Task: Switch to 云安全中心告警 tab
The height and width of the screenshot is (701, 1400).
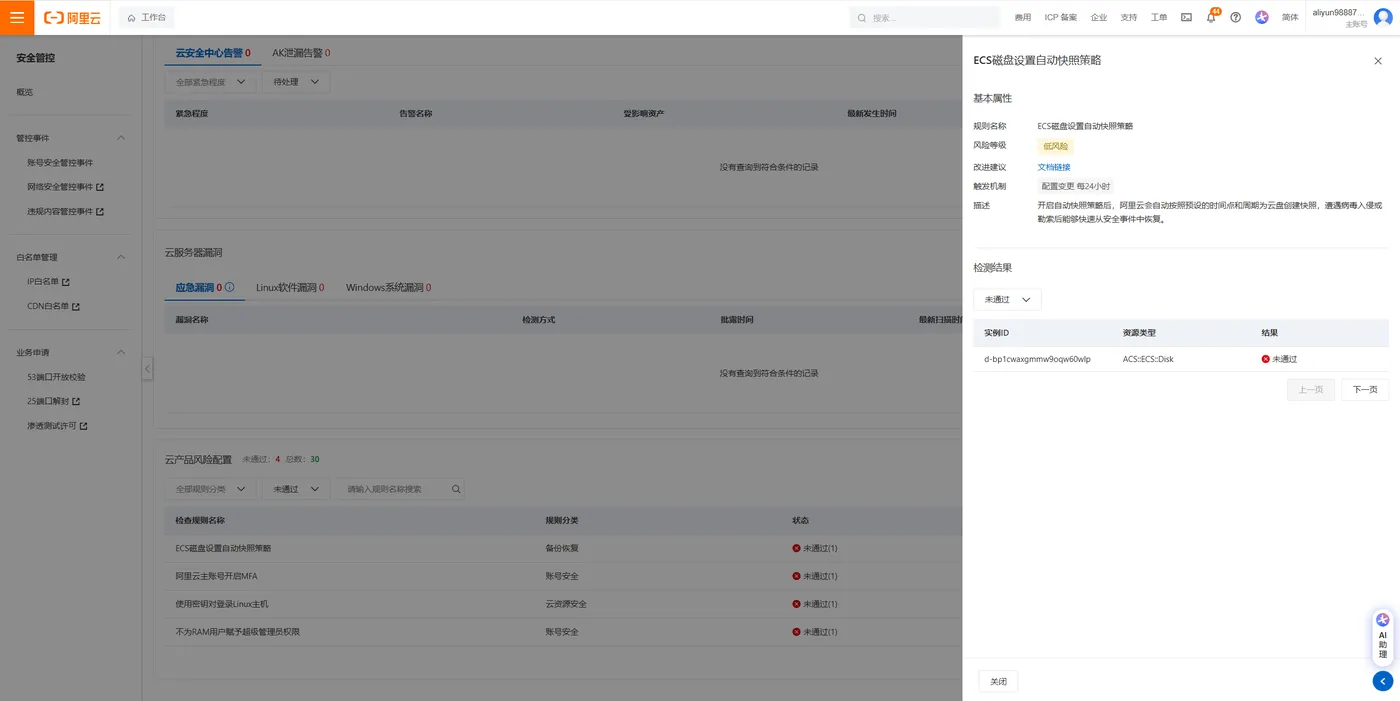Action: [213, 53]
